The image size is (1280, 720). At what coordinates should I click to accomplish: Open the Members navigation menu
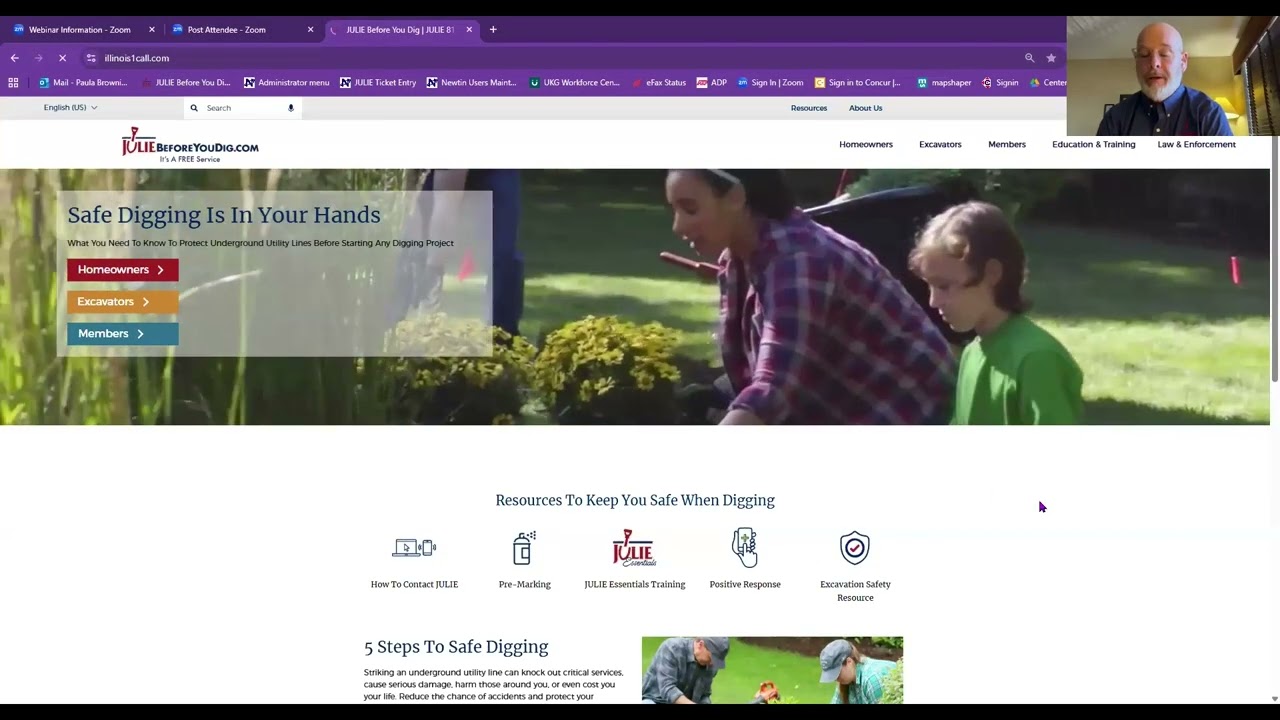1007,144
